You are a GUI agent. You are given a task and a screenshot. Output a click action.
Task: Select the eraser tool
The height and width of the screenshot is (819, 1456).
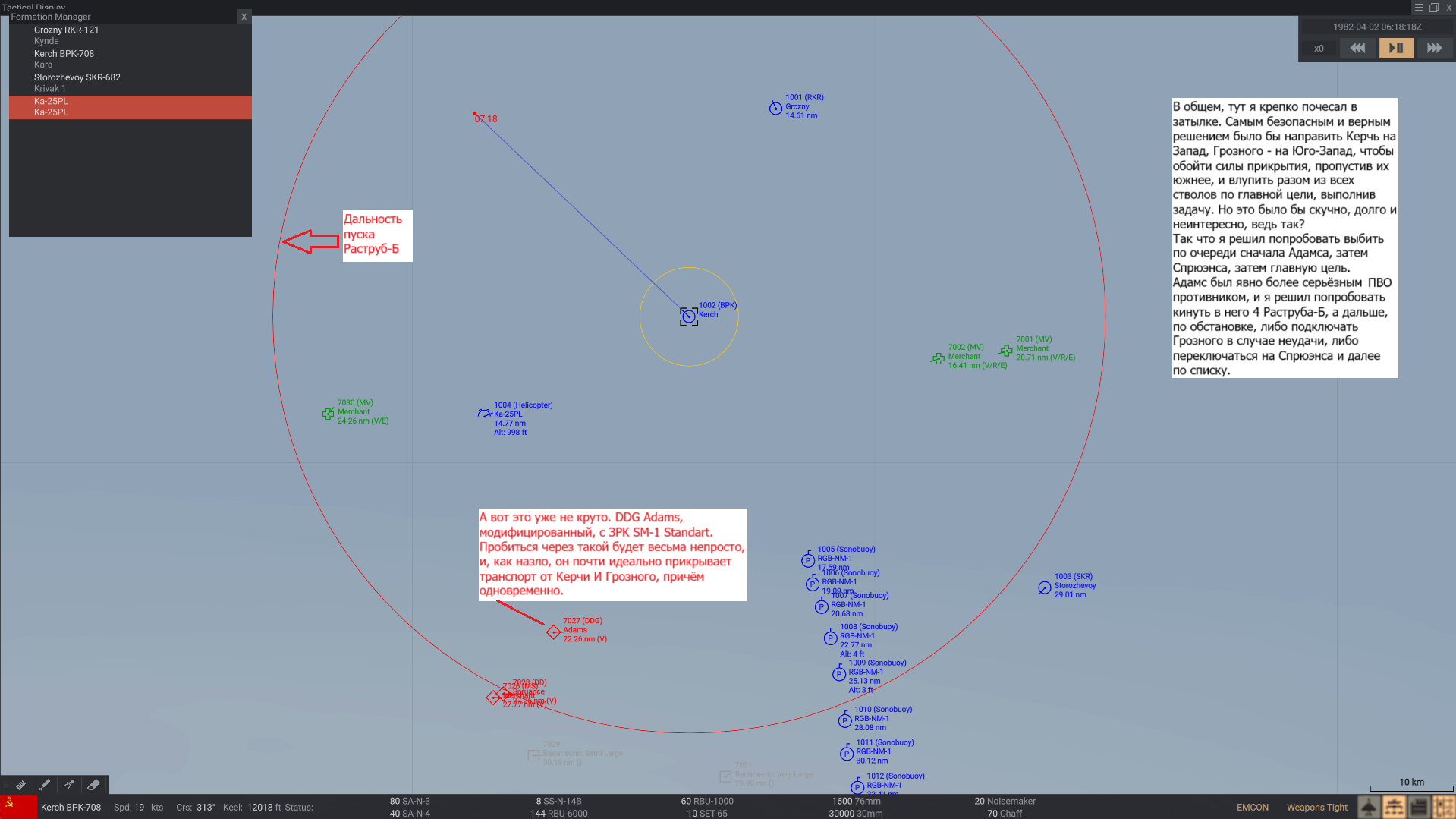click(x=93, y=785)
